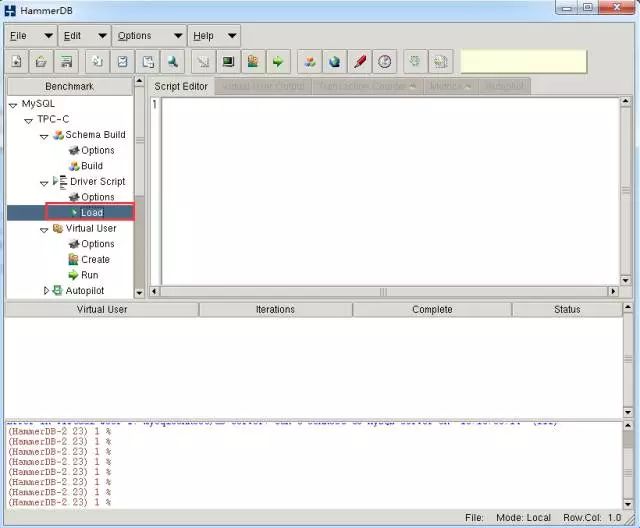Image resolution: width=640 pixels, height=528 pixels.
Task: Click the Virtual User icon in the tree
Action: (x=58, y=229)
